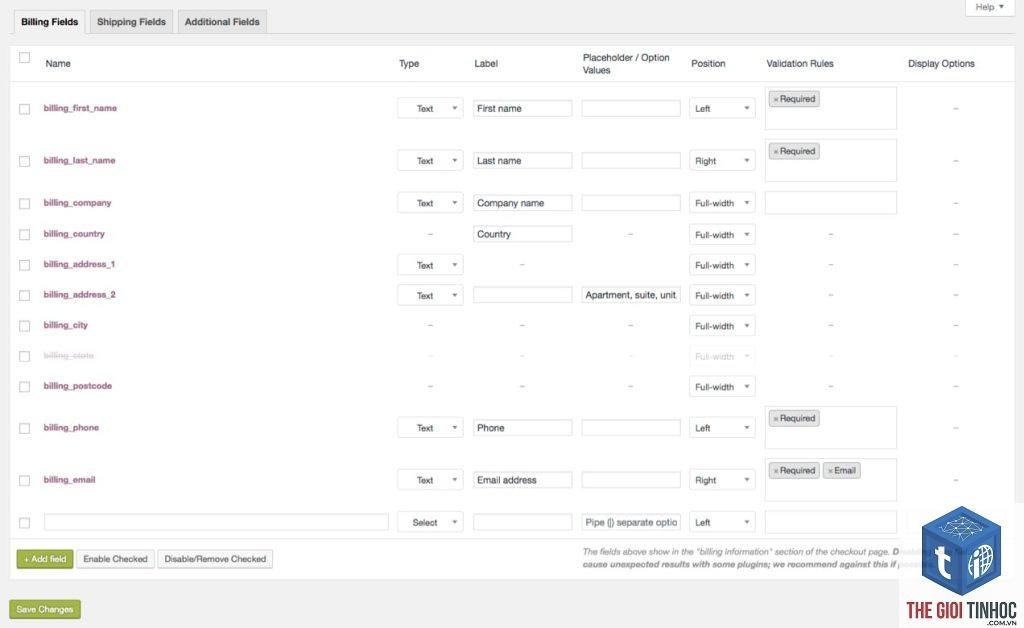
Task: Check the billing_address_2 row checkbox
Action: [x=24, y=296]
